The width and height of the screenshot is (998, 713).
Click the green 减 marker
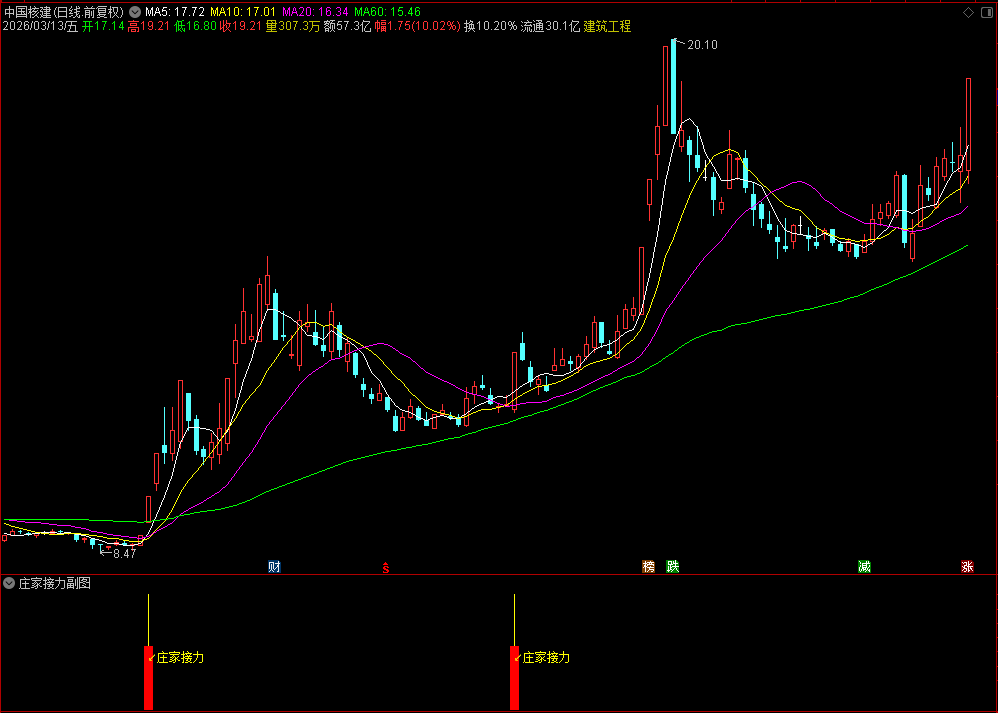coord(864,567)
